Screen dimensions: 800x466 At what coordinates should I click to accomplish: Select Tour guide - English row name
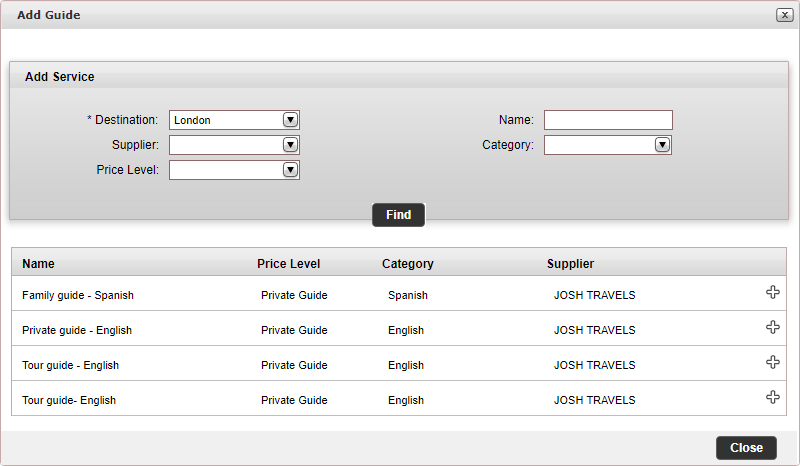(70, 365)
